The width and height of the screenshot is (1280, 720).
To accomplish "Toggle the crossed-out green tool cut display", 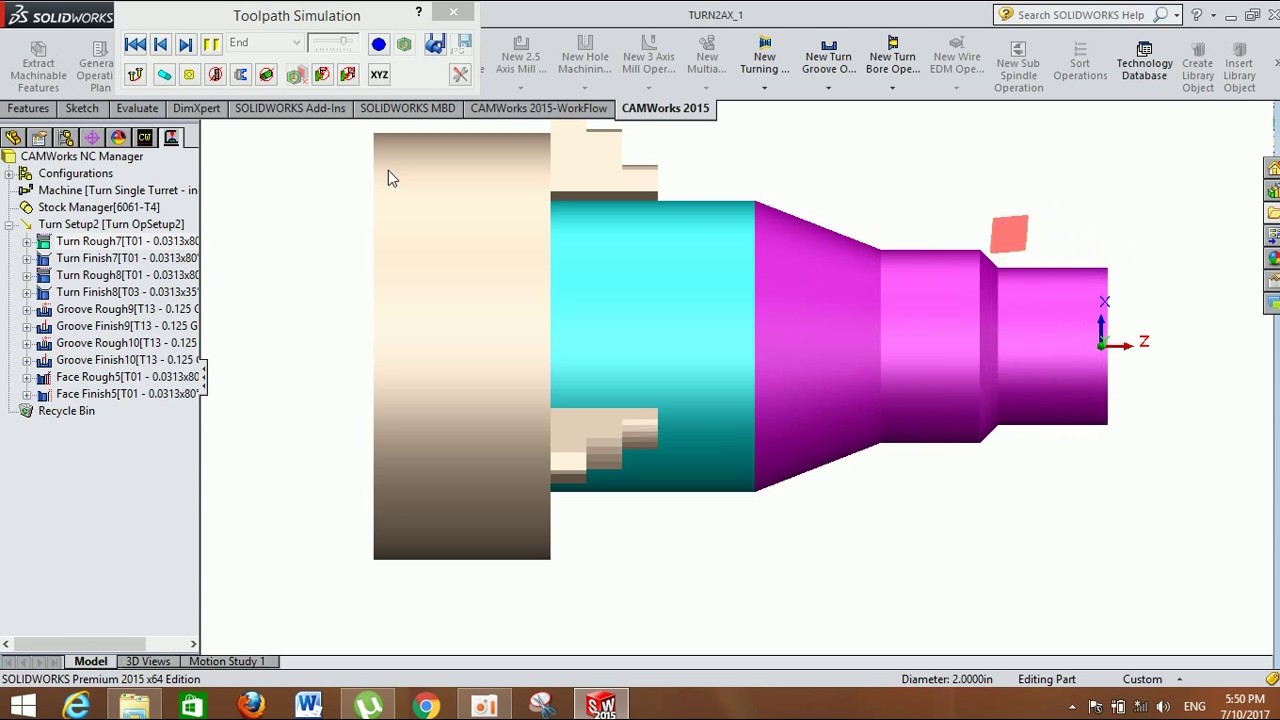I will (x=266, y=75).
